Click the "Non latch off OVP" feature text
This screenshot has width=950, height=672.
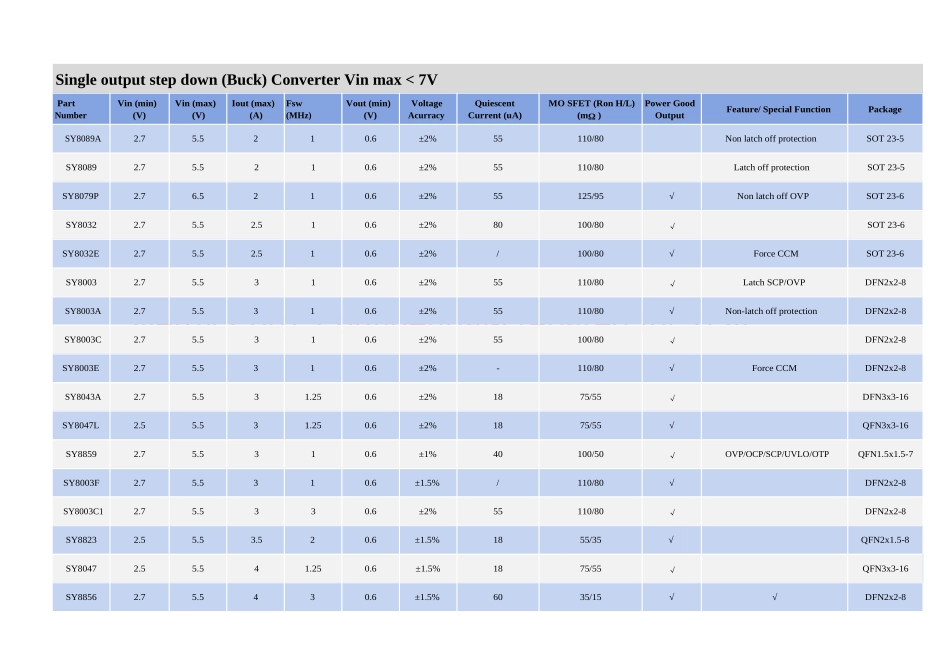tap(773, 196)
